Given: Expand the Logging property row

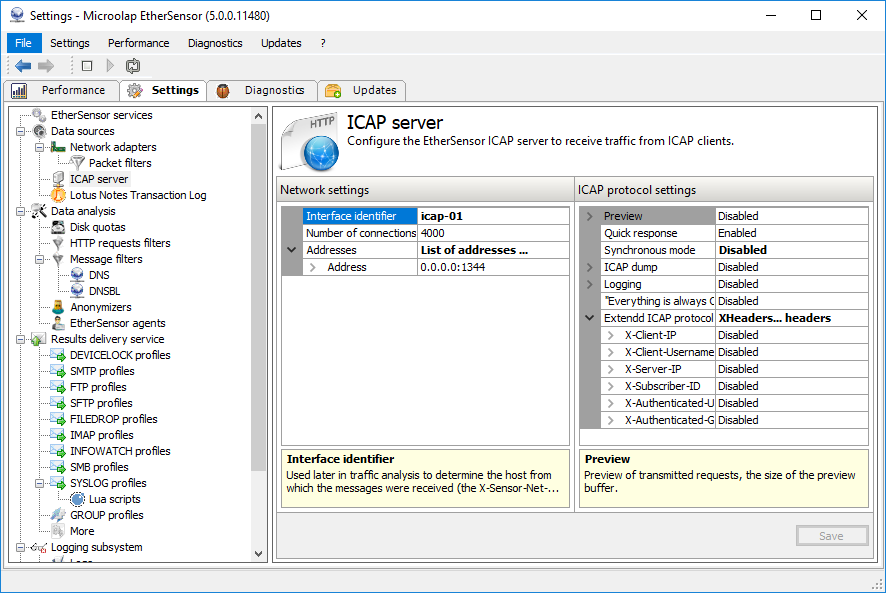Looking at the screenshot, I should point(589,284).
